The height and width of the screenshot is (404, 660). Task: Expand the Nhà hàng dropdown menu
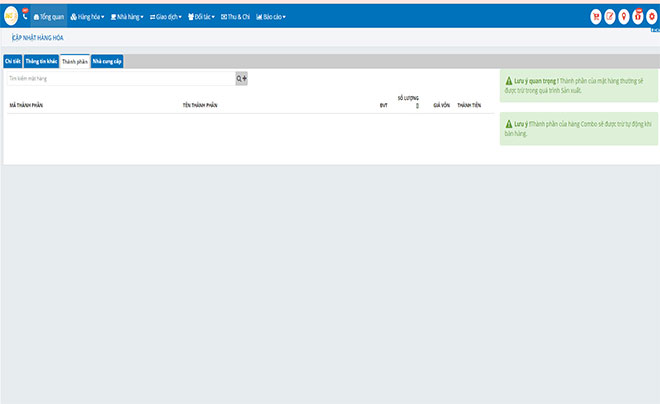pyautogui.click(x=127, y=17)
